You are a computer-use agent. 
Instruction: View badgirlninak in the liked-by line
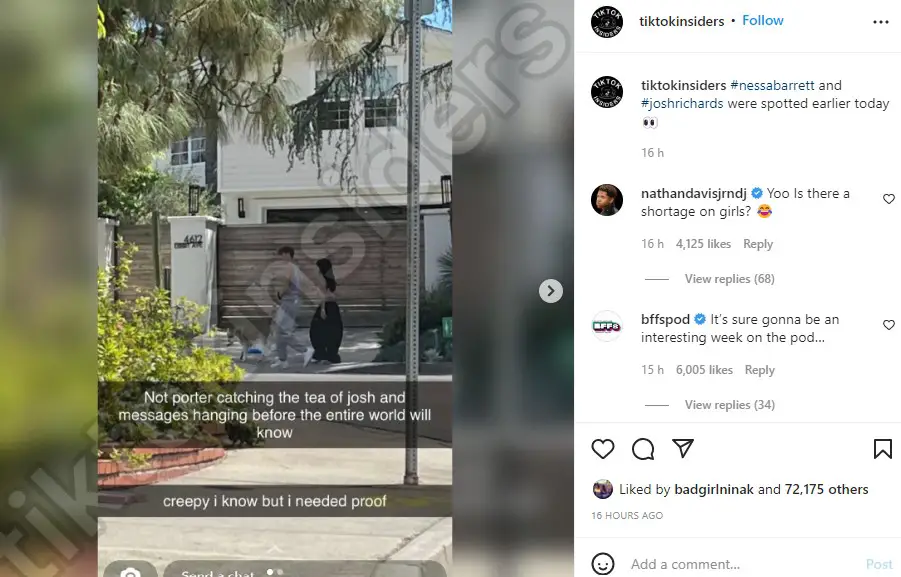click(714, 489)
